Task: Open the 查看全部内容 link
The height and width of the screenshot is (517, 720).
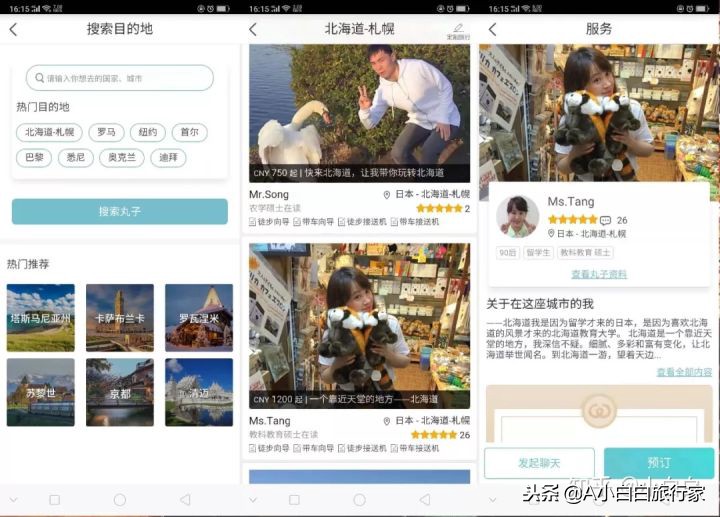Action: coord(684,372)
